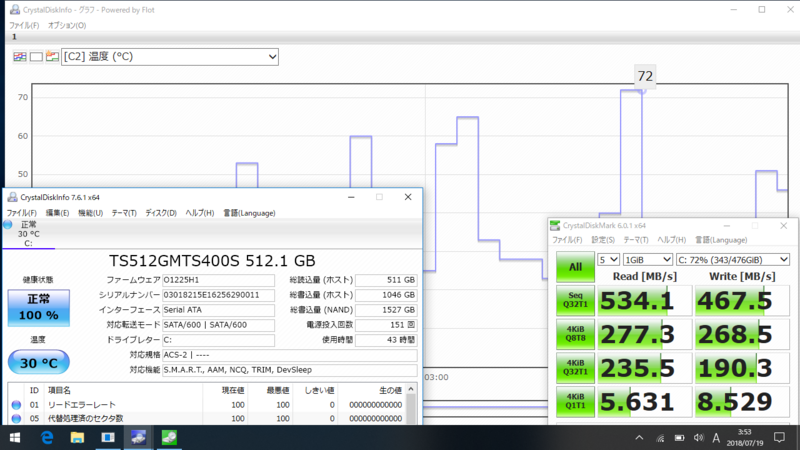Open File Explorer from taskbar
The width and height of the screenshot is (800, 450).
coord(77,438)
